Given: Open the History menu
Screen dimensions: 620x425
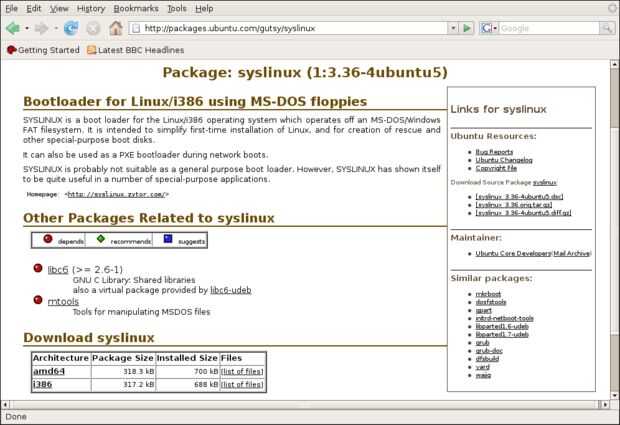Looking at the screenshot, I should pyautogui.click(x=91, y=8).
